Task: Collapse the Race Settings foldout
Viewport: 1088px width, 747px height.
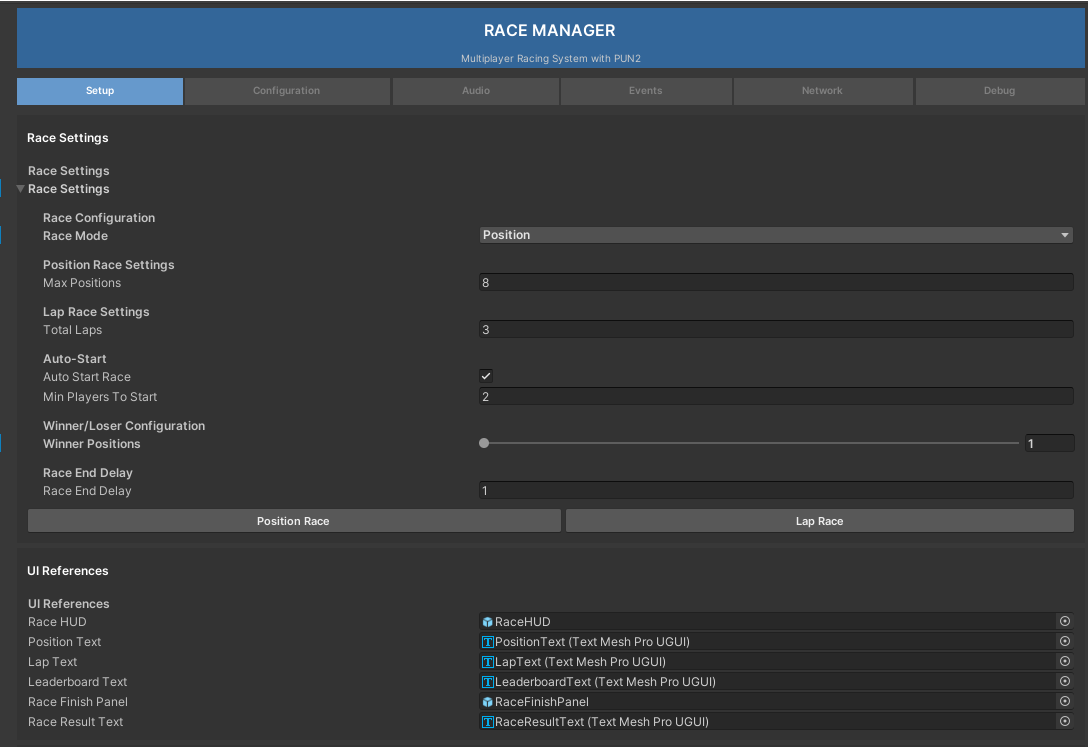Action: click(21, 189)
